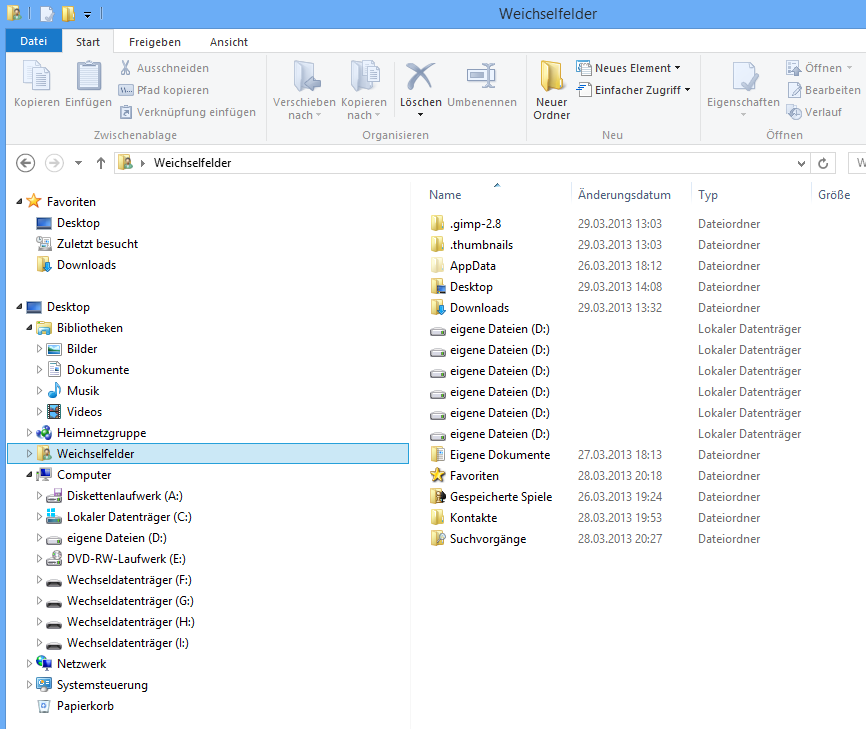This screenshot has width=866, height=729.
Task: Select the AppData folder
Action: click(x=472, y=266)
